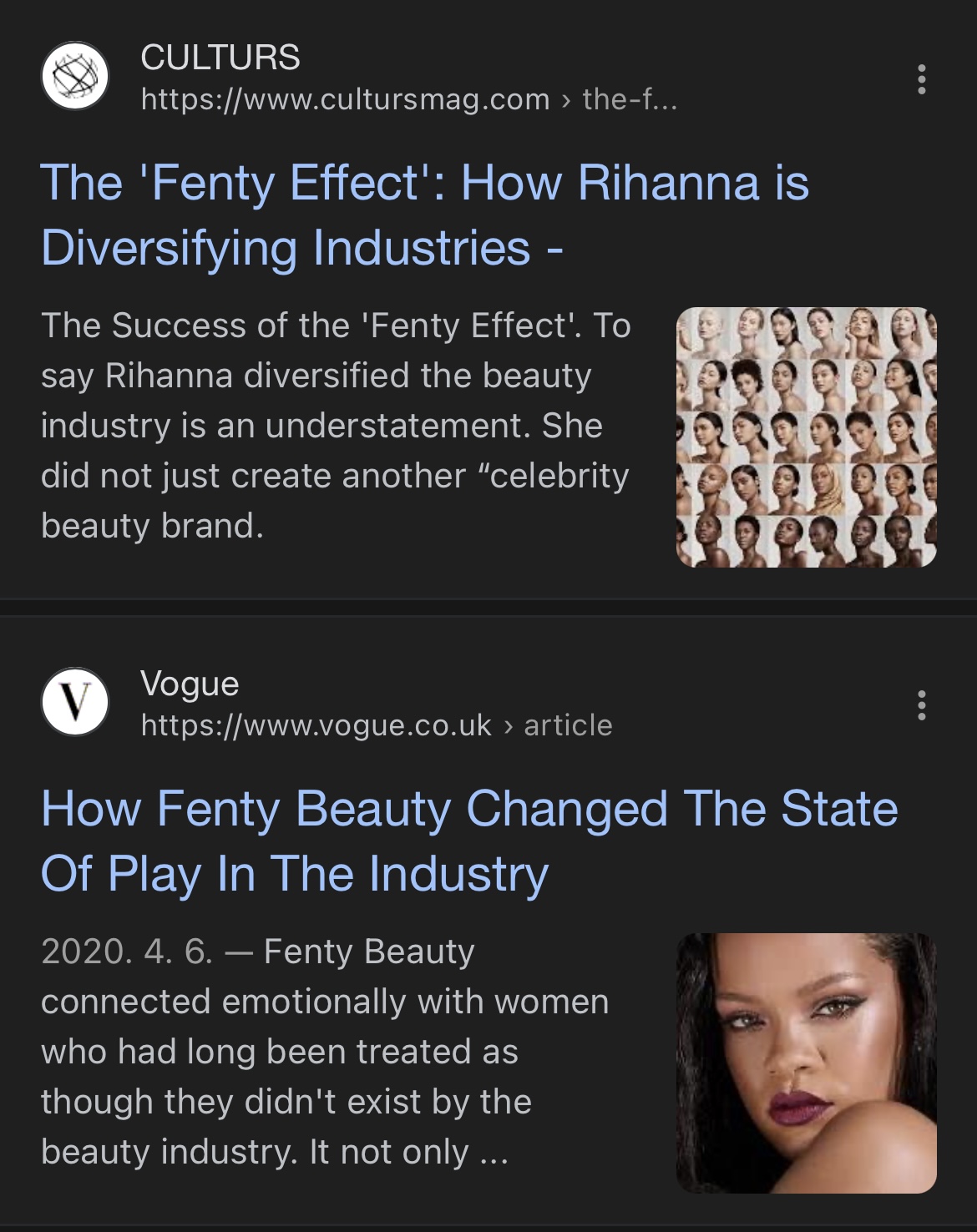
Task: Open 'The Fenty Effect' headline link
Action: [424, 183]
